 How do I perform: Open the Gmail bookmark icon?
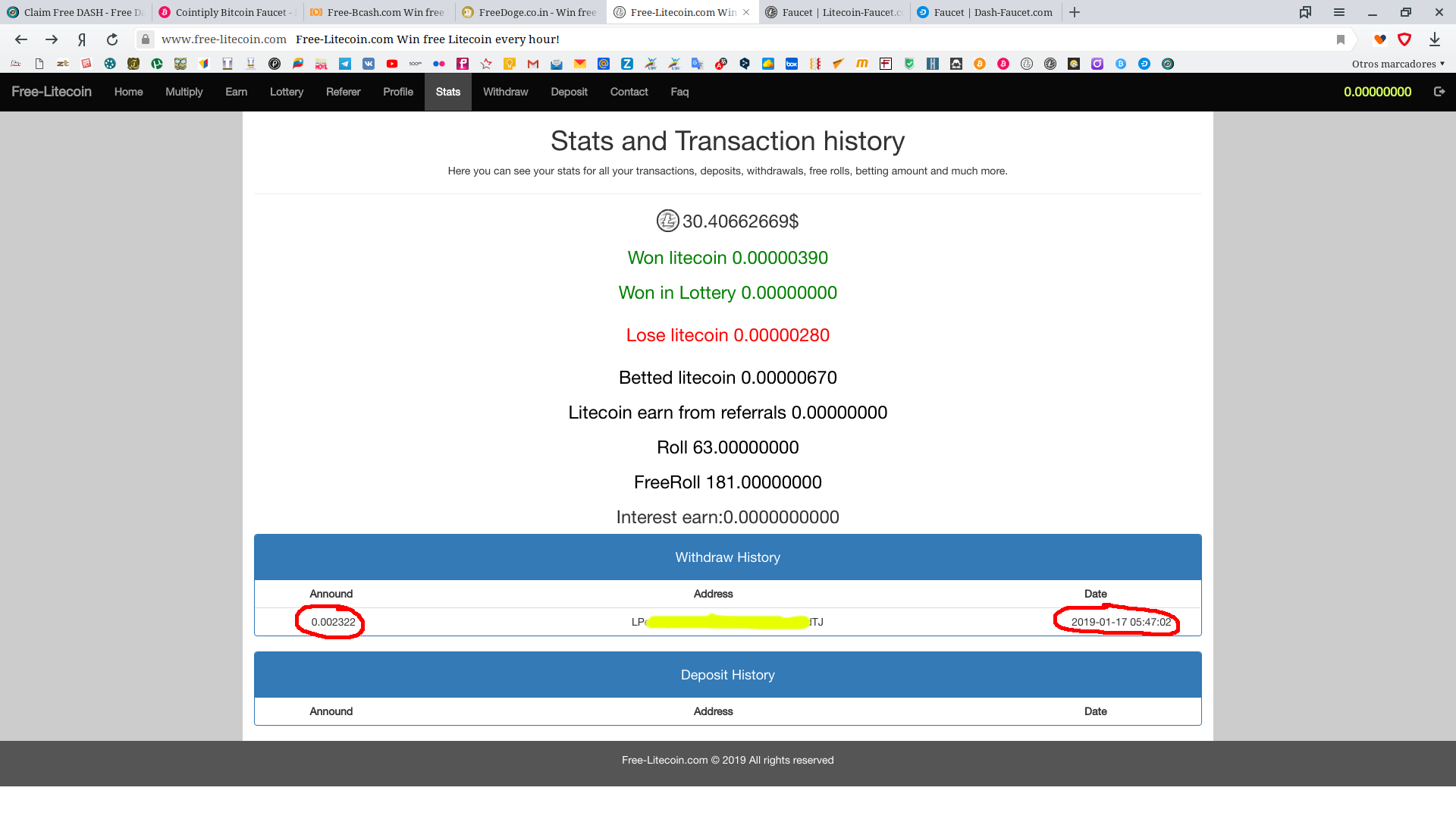[533, 64]
